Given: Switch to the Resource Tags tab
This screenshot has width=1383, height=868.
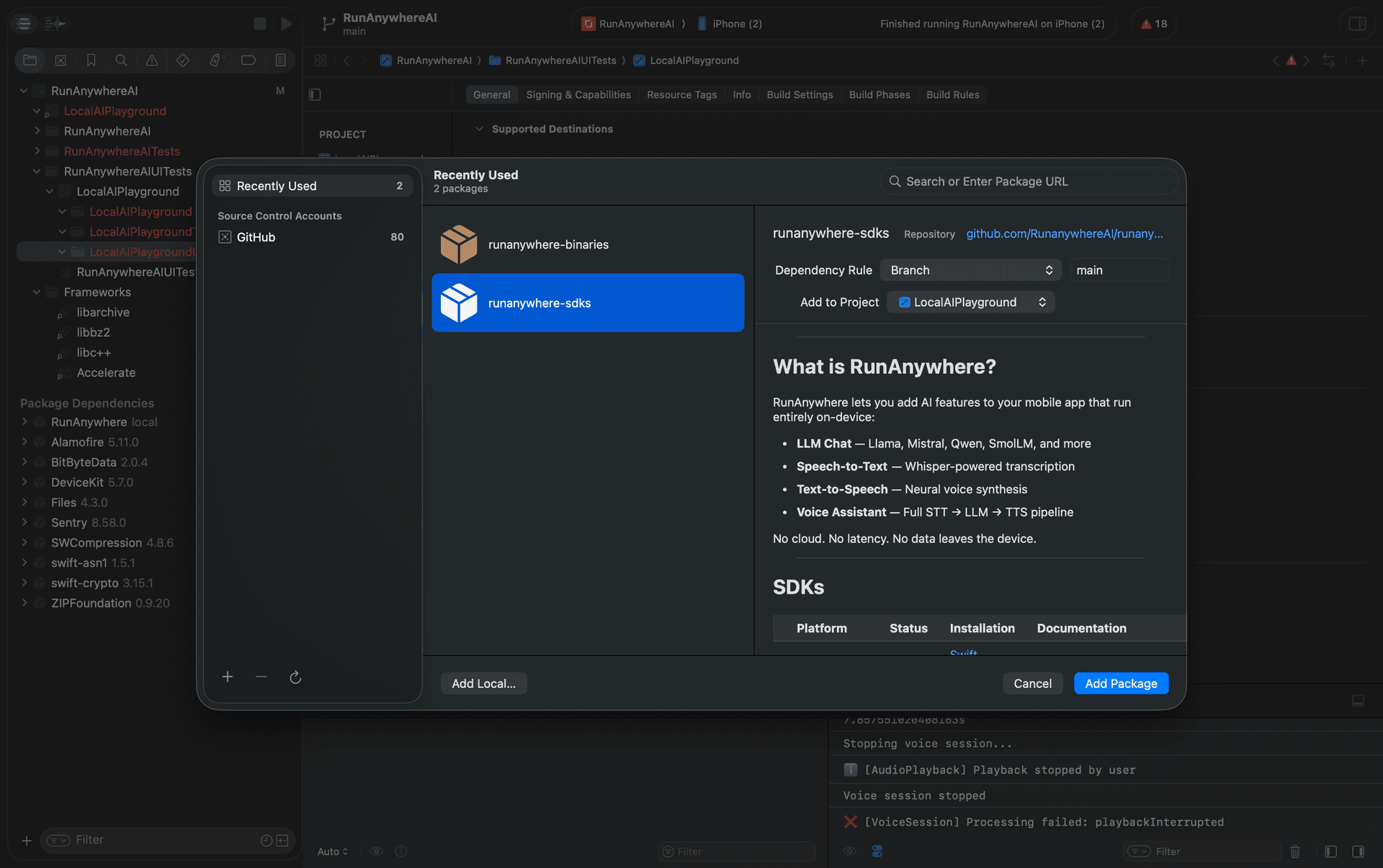Looking at the screenshot, I should pos(681,94).
